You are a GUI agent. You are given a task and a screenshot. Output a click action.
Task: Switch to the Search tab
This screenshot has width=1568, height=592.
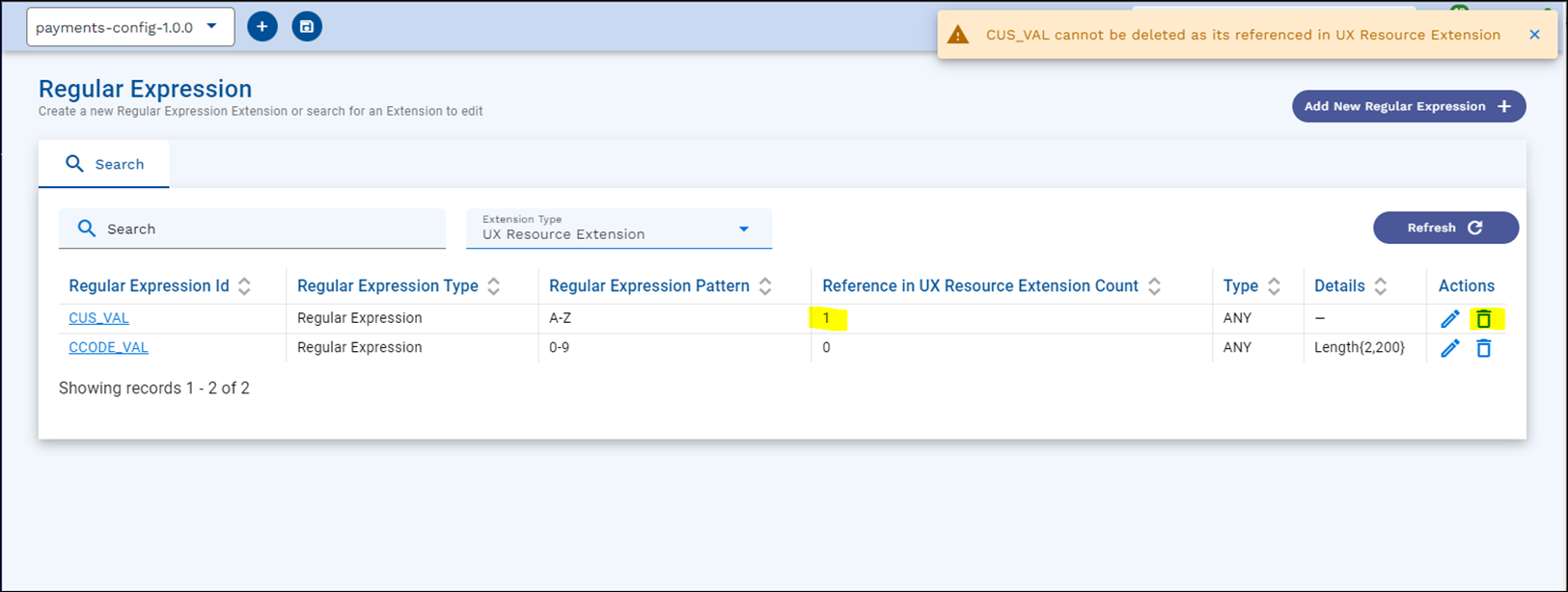(x=104, y=164)
